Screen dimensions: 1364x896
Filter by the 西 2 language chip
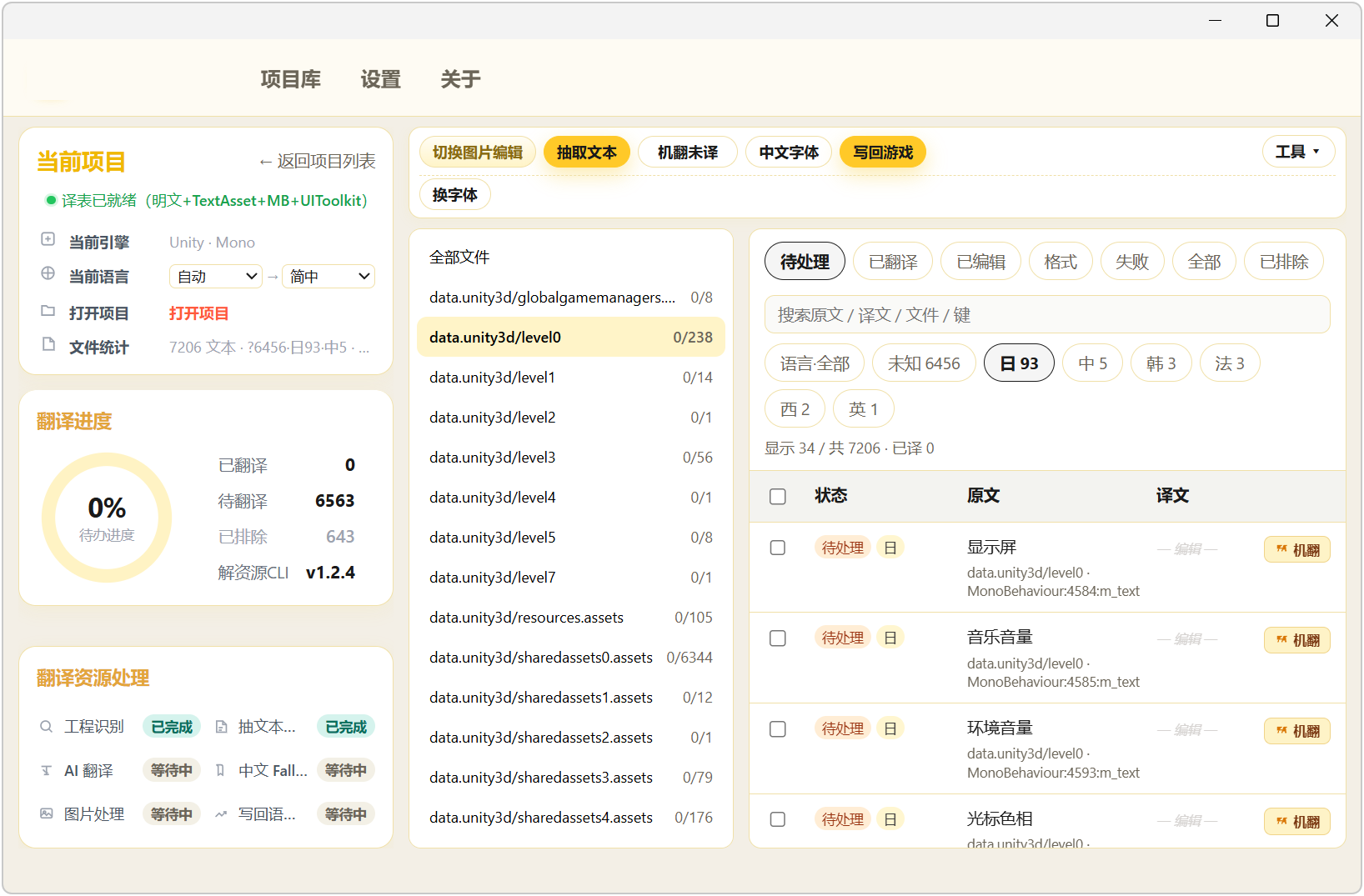point(795,409)
